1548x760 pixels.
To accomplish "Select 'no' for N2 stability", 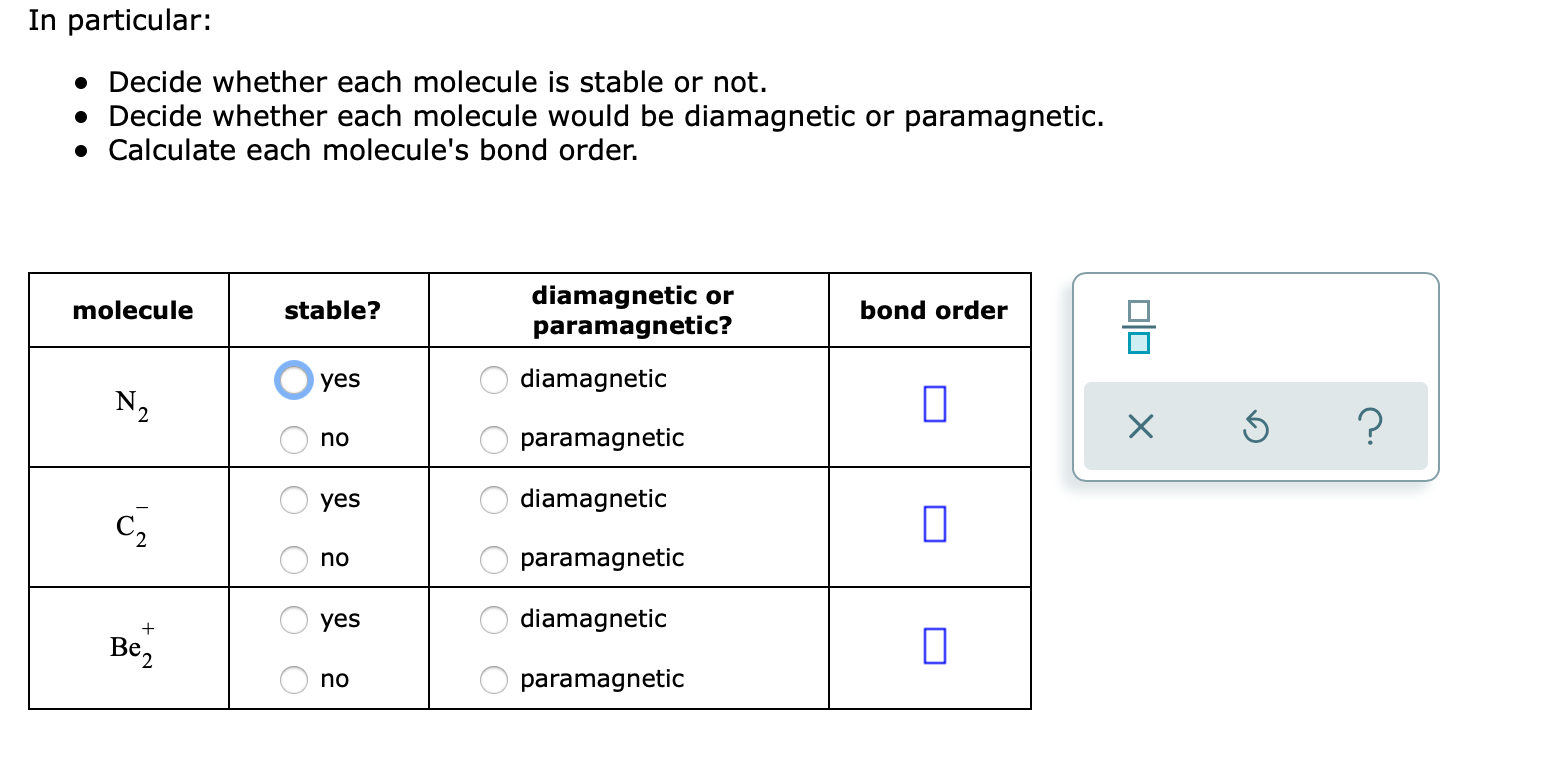I will (294, 439).
